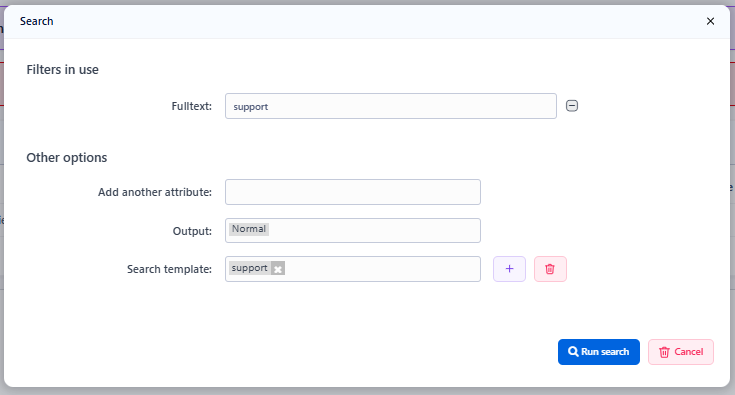This screenshot has width=735, height=395.
Task: Select the 'Normal' output tag
Action: click(249, 229)
